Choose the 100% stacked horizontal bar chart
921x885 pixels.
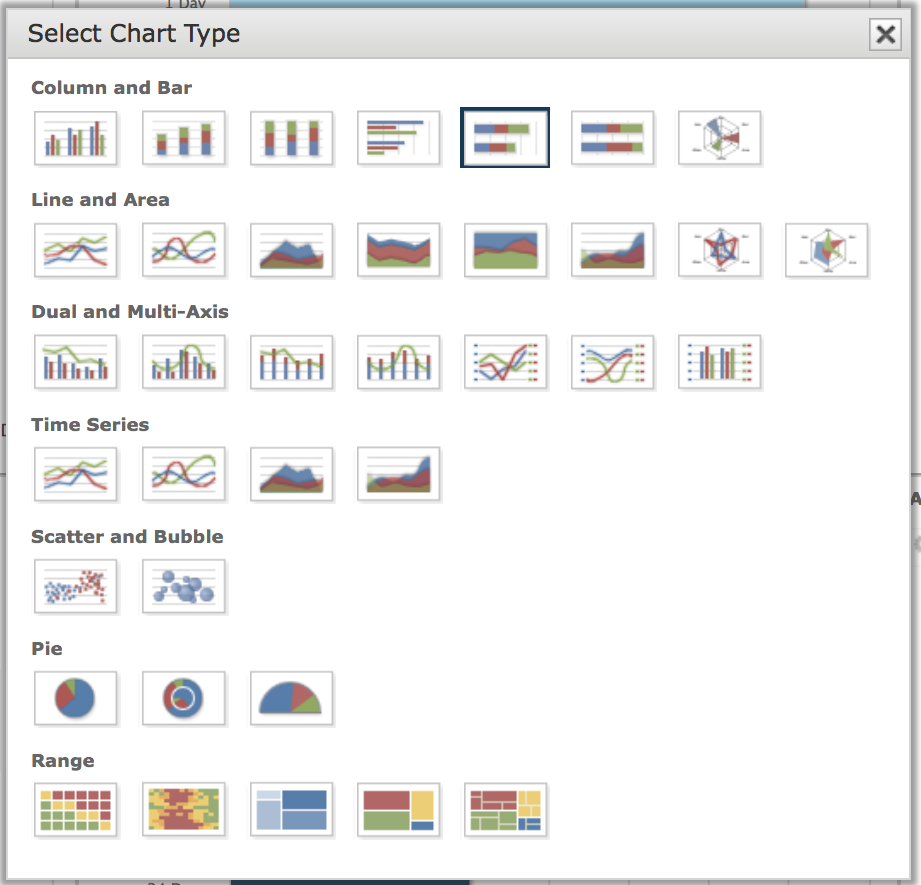tap(612, 138)
